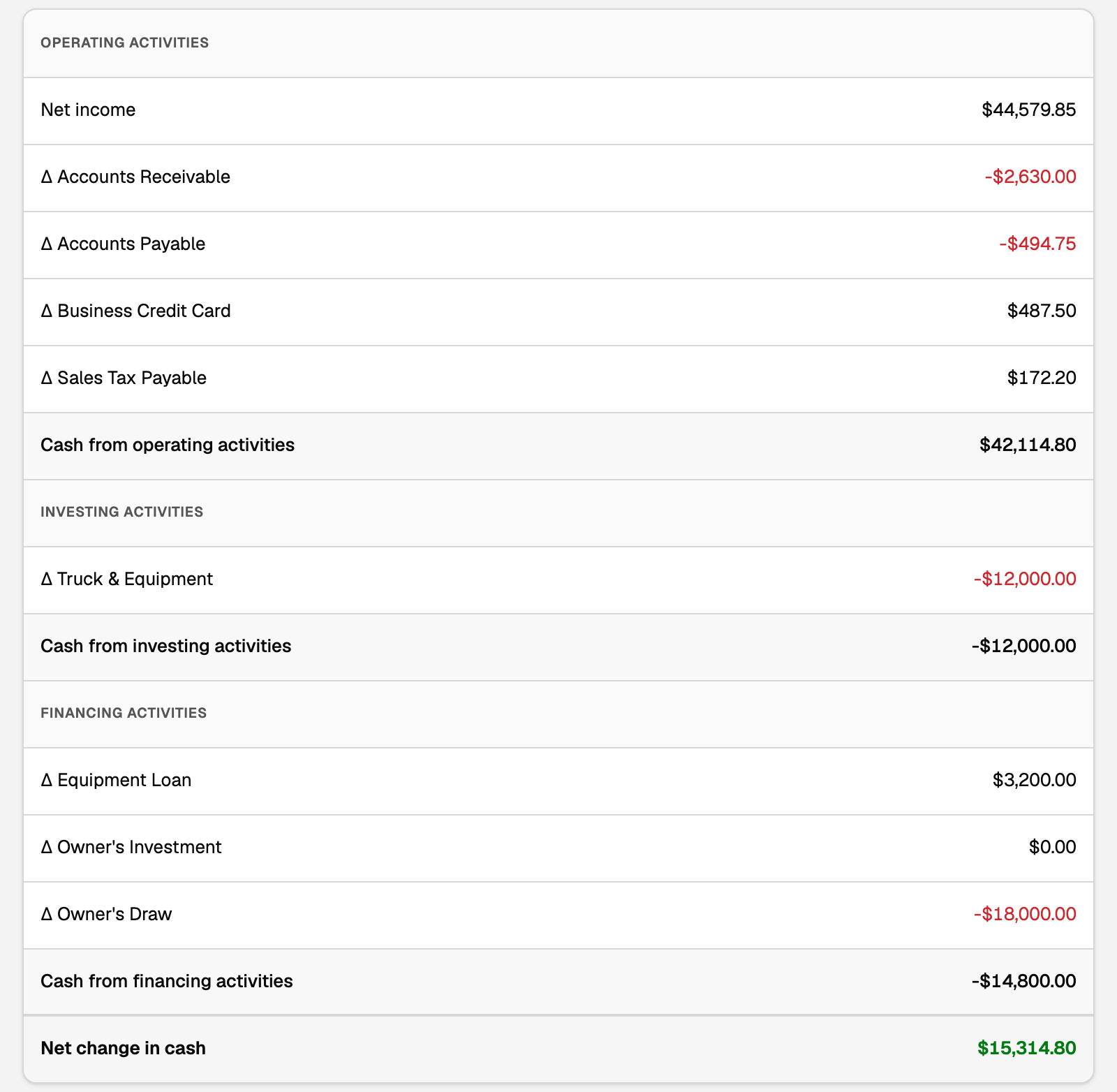Click the $42,114.80 operating total
Screen dimensions: 1117x1092
1028,445
